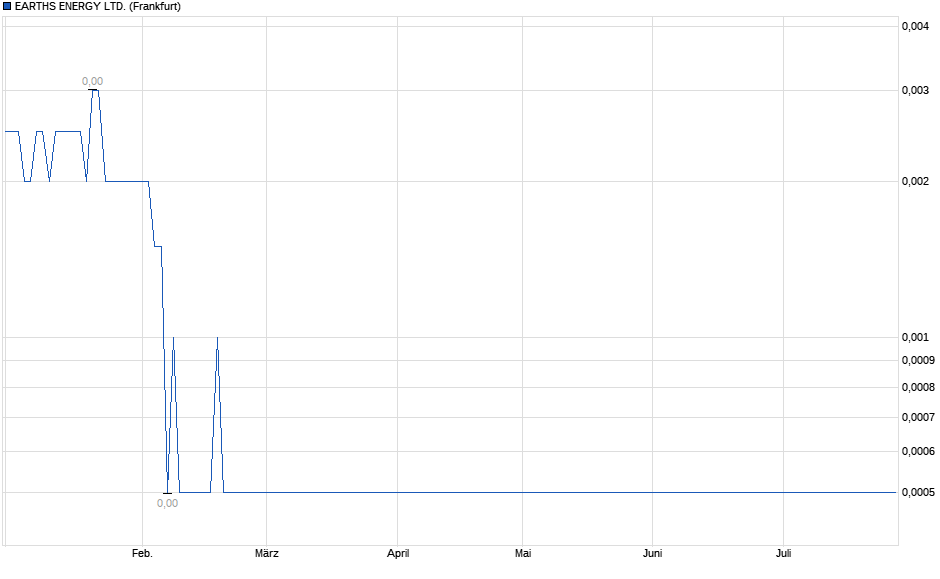The image size is (940, 579).
Task: Click the 0,001 price axis label
Action: (x=915, y=337)
